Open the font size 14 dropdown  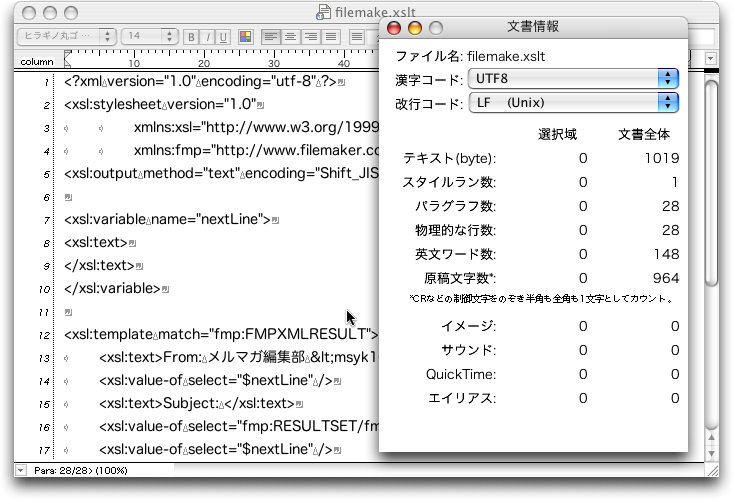click(x=149, y=37)
